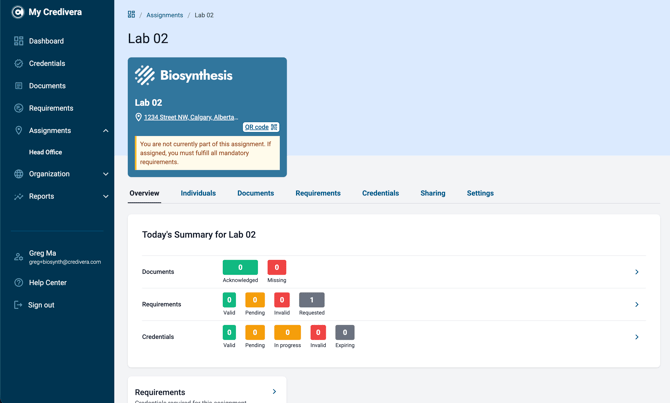Switch to the Credentials tab
Viewport: 670px width, 403px height.
click(x=380, y=193)
